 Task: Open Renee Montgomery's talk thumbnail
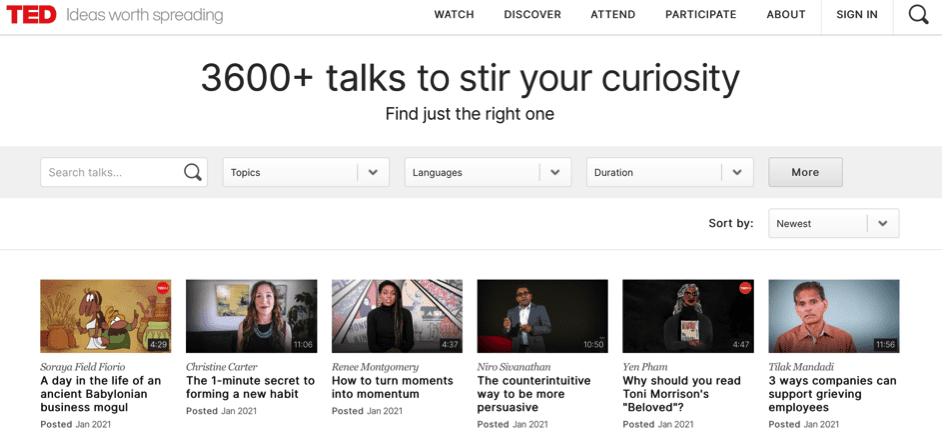pos(397,316)
